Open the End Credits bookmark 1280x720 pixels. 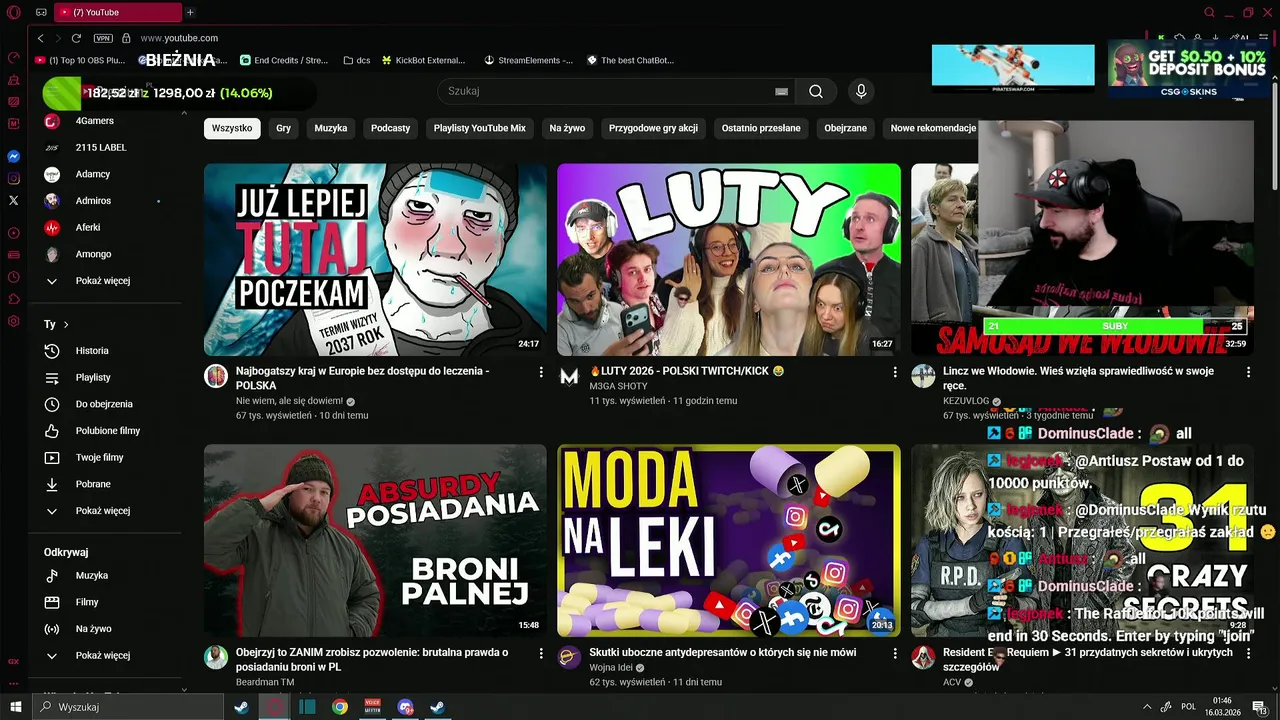pos(284,60)
